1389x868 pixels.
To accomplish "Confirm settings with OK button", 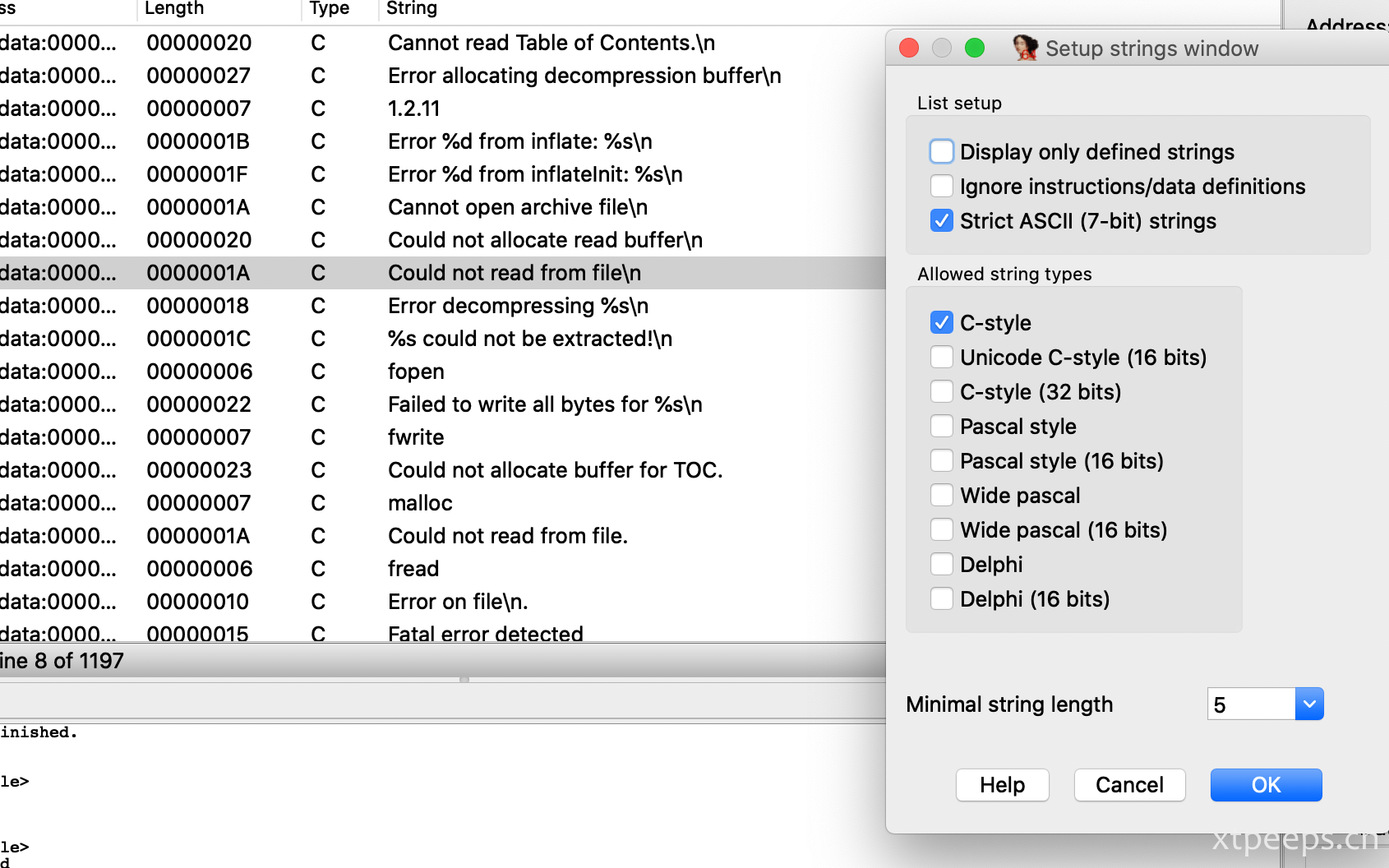I will click(1266, 785).
